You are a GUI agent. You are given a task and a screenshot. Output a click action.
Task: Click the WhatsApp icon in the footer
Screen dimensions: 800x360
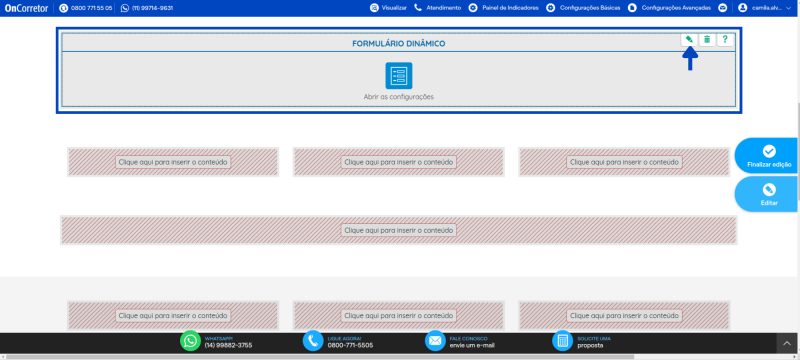[190, 341]
